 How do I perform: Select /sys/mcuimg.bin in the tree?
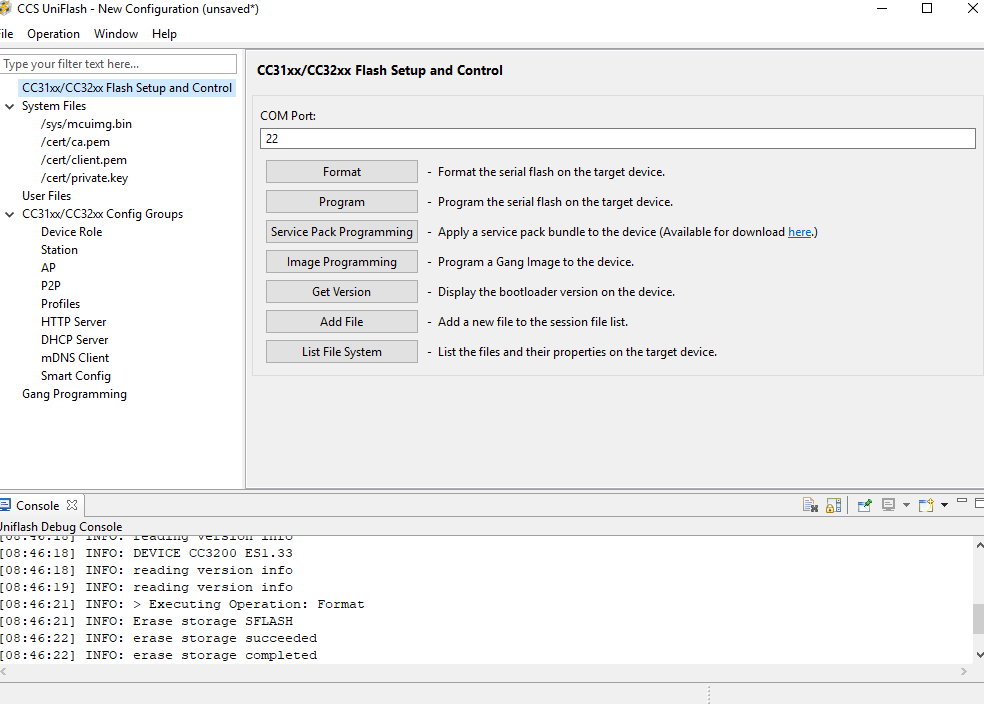tap(86, 124)
